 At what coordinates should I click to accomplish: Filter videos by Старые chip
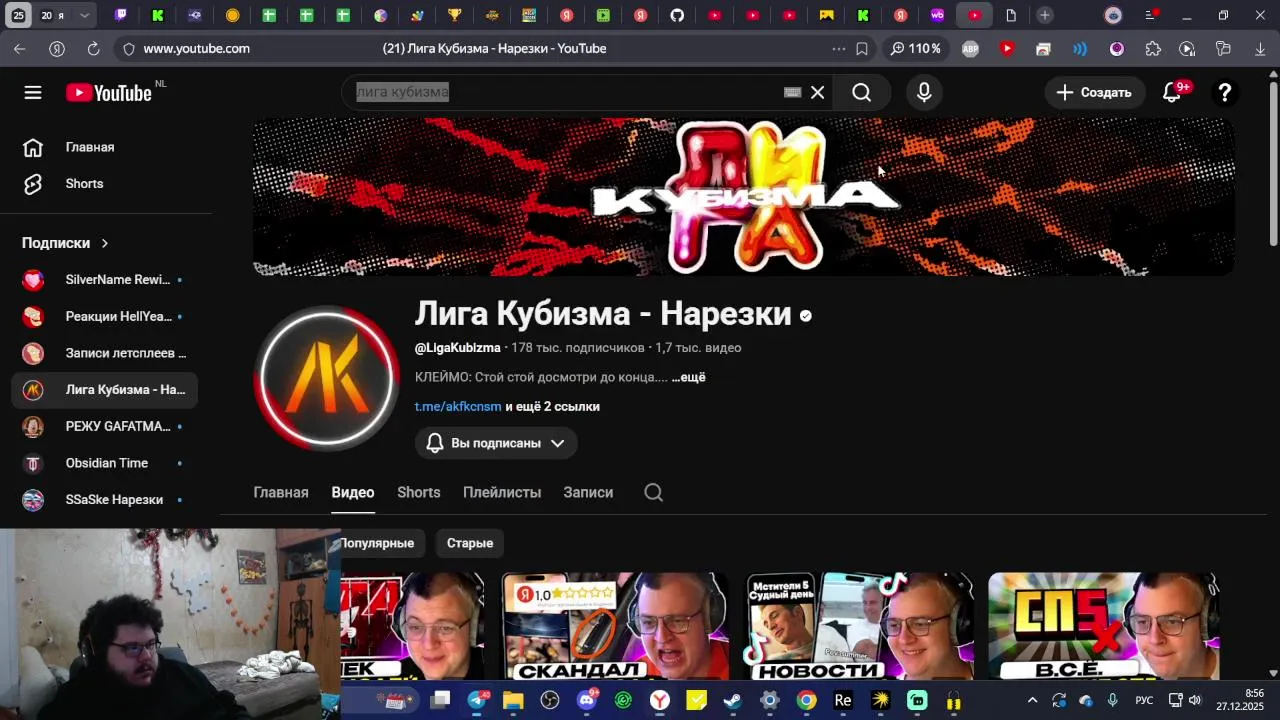(x=470, y=543)
